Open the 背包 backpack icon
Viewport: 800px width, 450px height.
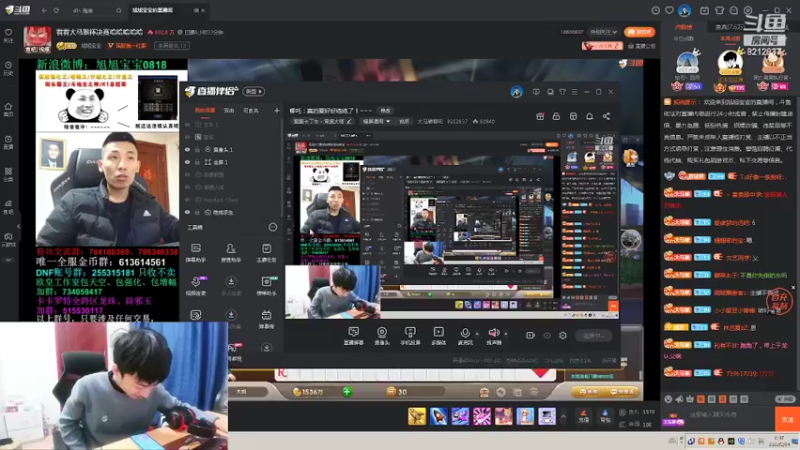605,416
